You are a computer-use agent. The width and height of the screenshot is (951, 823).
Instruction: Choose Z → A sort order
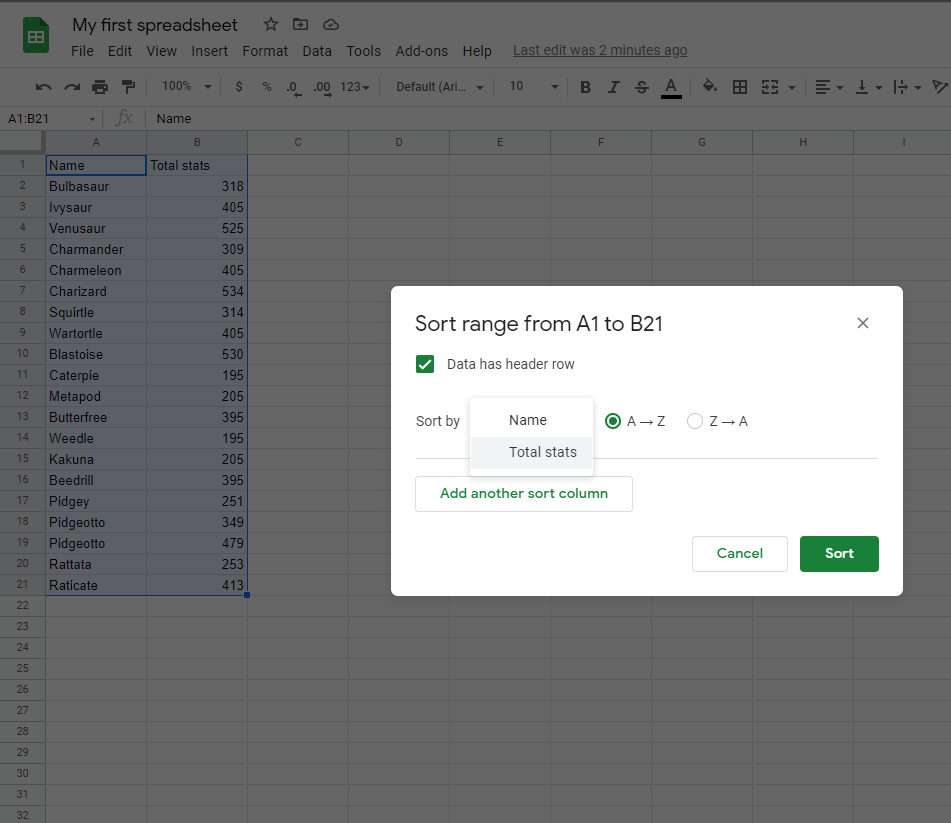click(x=695, y=421)
